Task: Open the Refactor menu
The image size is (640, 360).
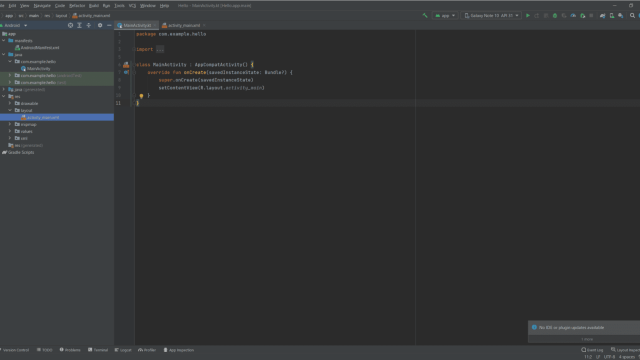Action: coord(77,6)
